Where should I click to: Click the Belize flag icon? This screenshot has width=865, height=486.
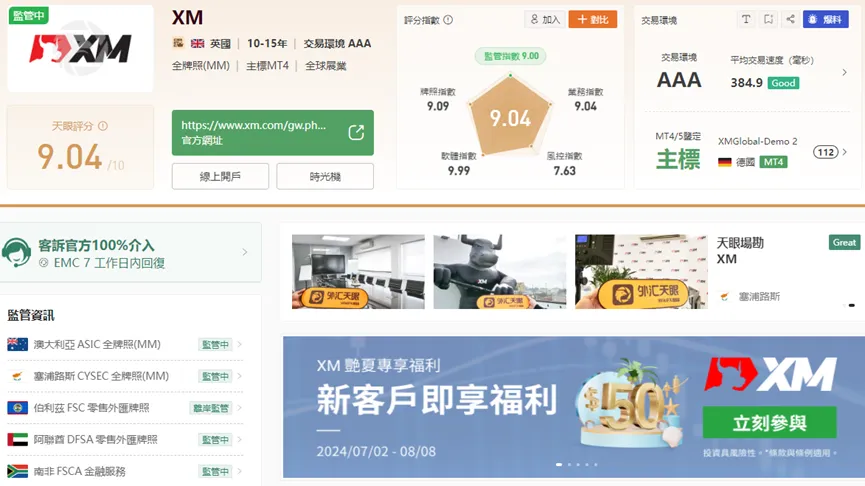[18, 408]
